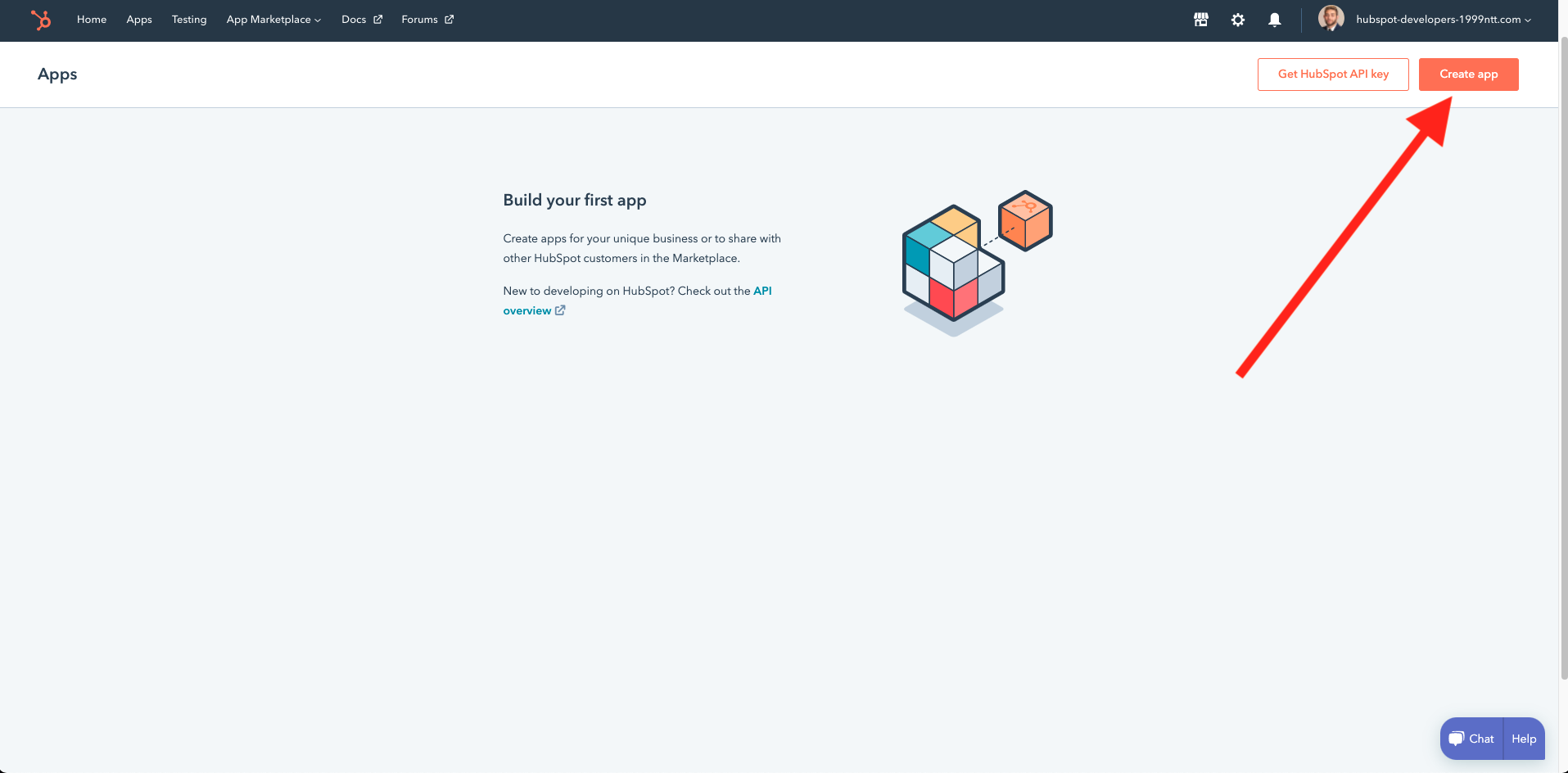
Task: Open the Forums nav item
Action: coord(419,20)
